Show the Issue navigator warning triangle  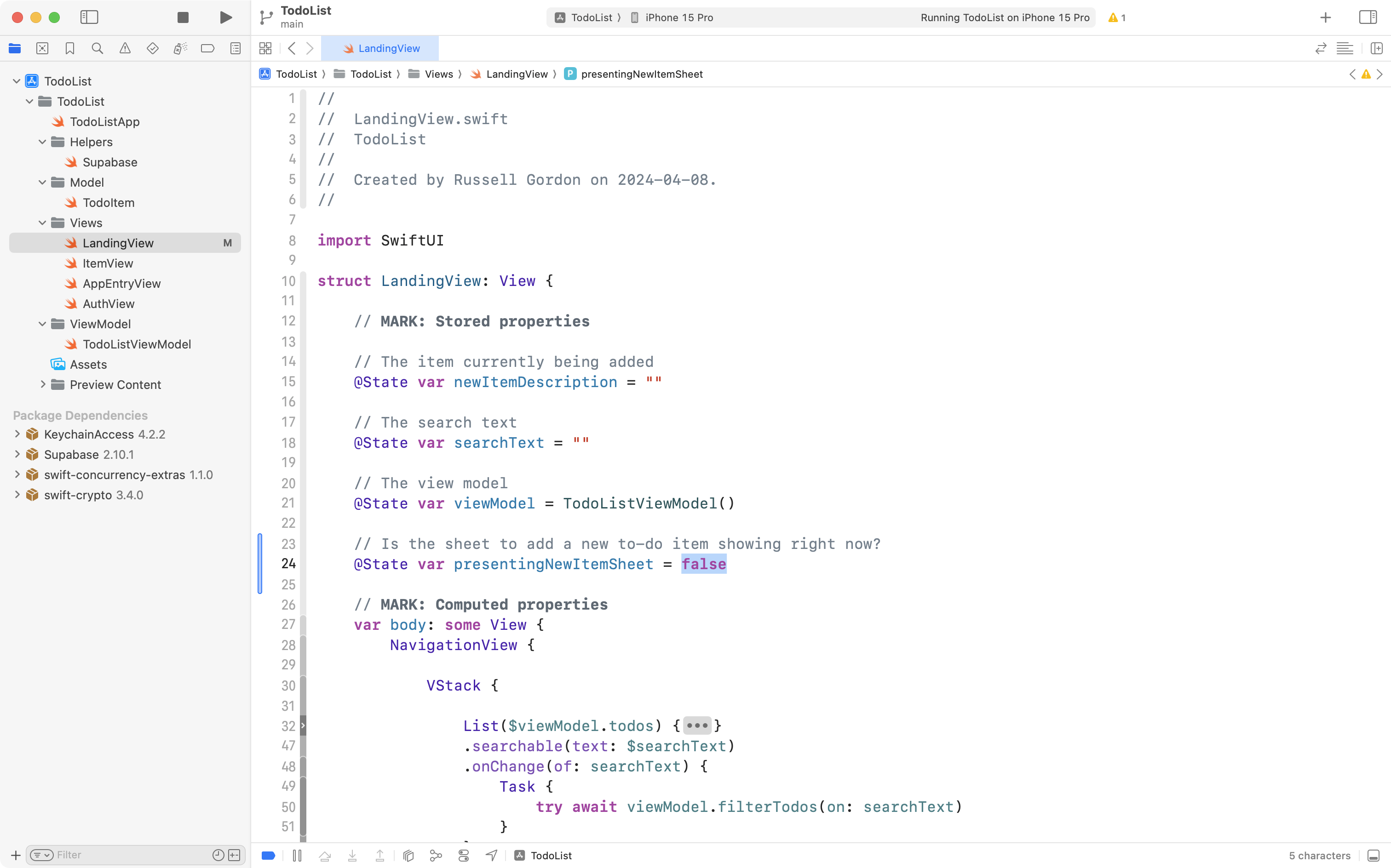coord(125,48)
